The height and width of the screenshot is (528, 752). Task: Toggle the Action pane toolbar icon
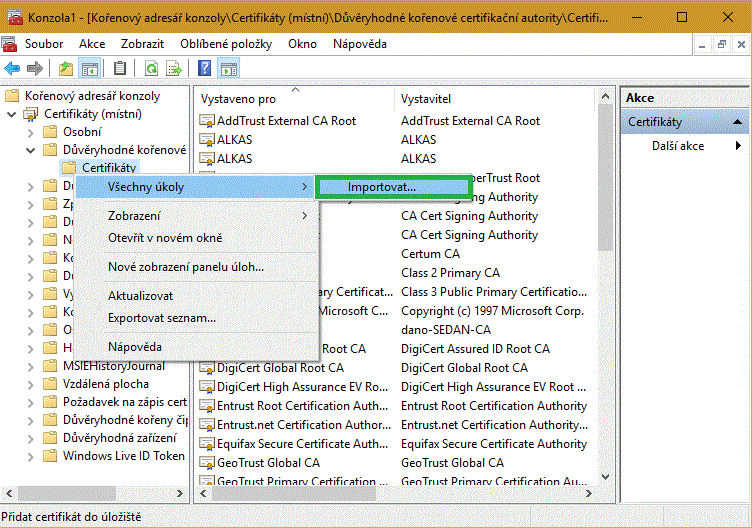(x=228, y=68)
